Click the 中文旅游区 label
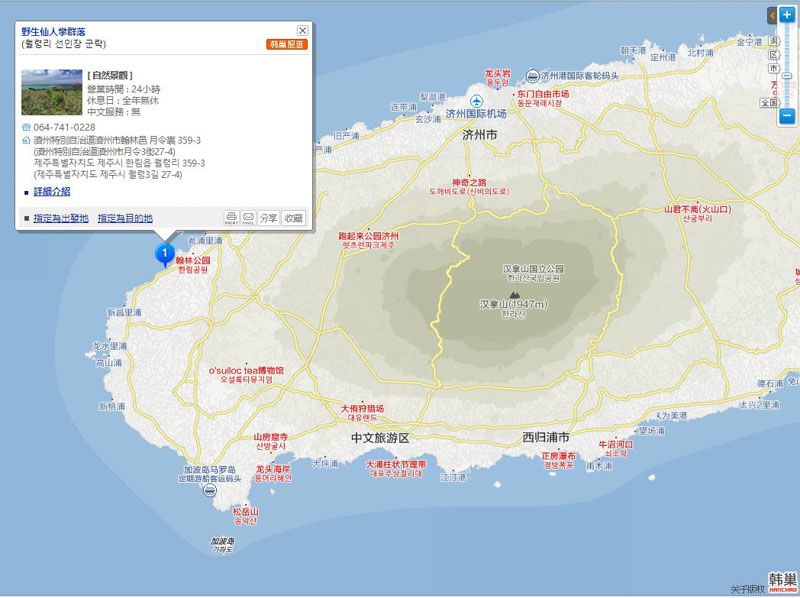Viewport: 800px width, 598px height. 380,438
